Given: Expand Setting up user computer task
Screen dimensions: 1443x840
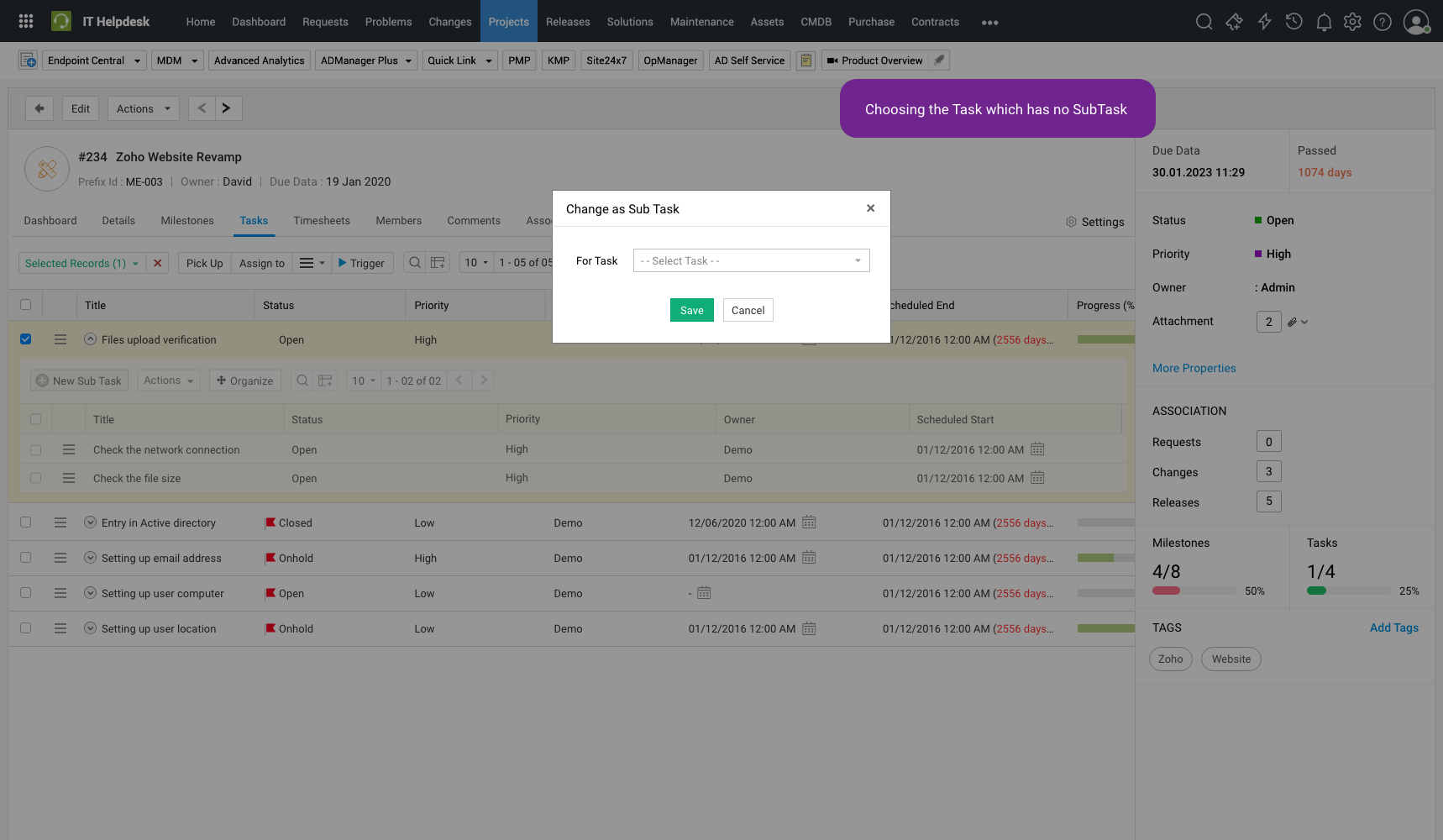Looking at the screenshot, I should click(90, 593).
